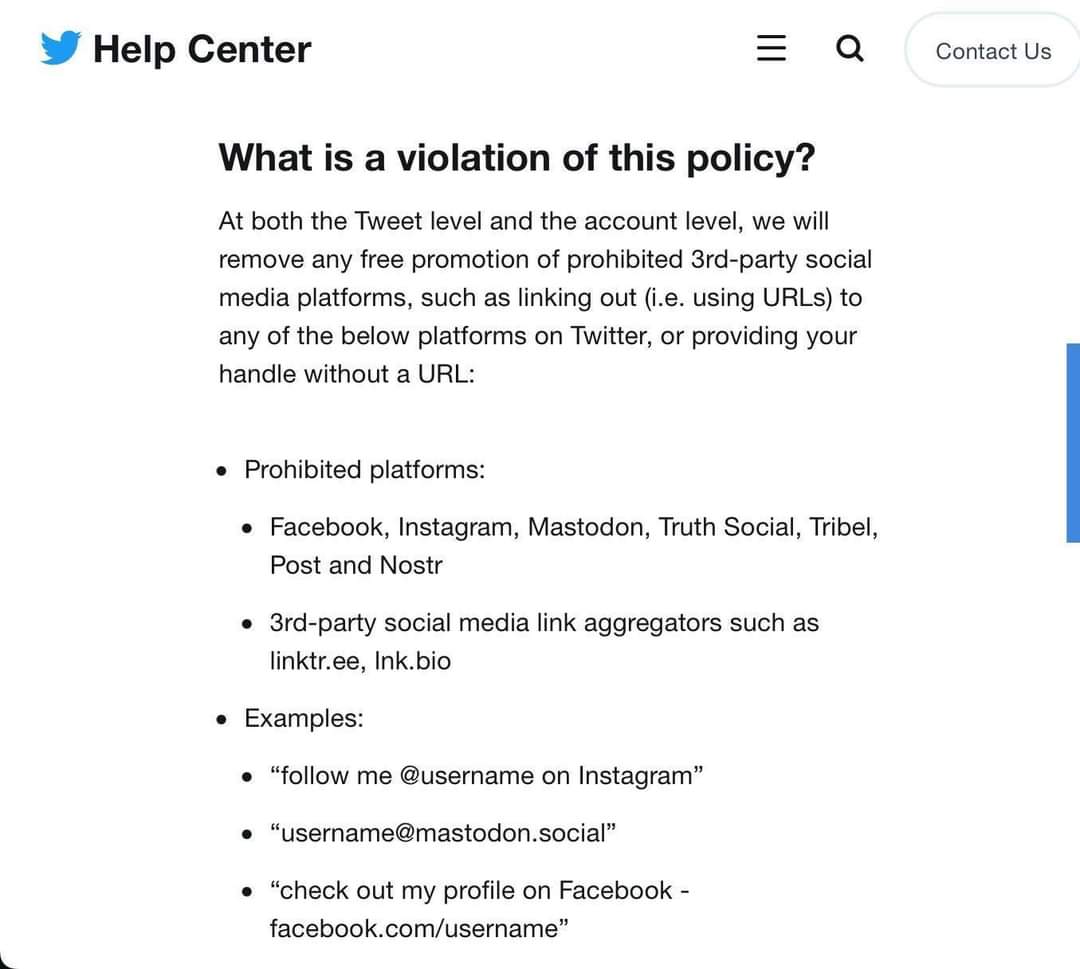Click the 'follow me @username on Instagram' example

(x=486, y=775)
